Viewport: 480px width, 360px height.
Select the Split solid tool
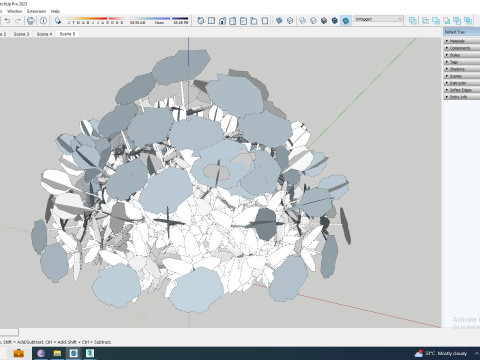[x=468, y=21]
